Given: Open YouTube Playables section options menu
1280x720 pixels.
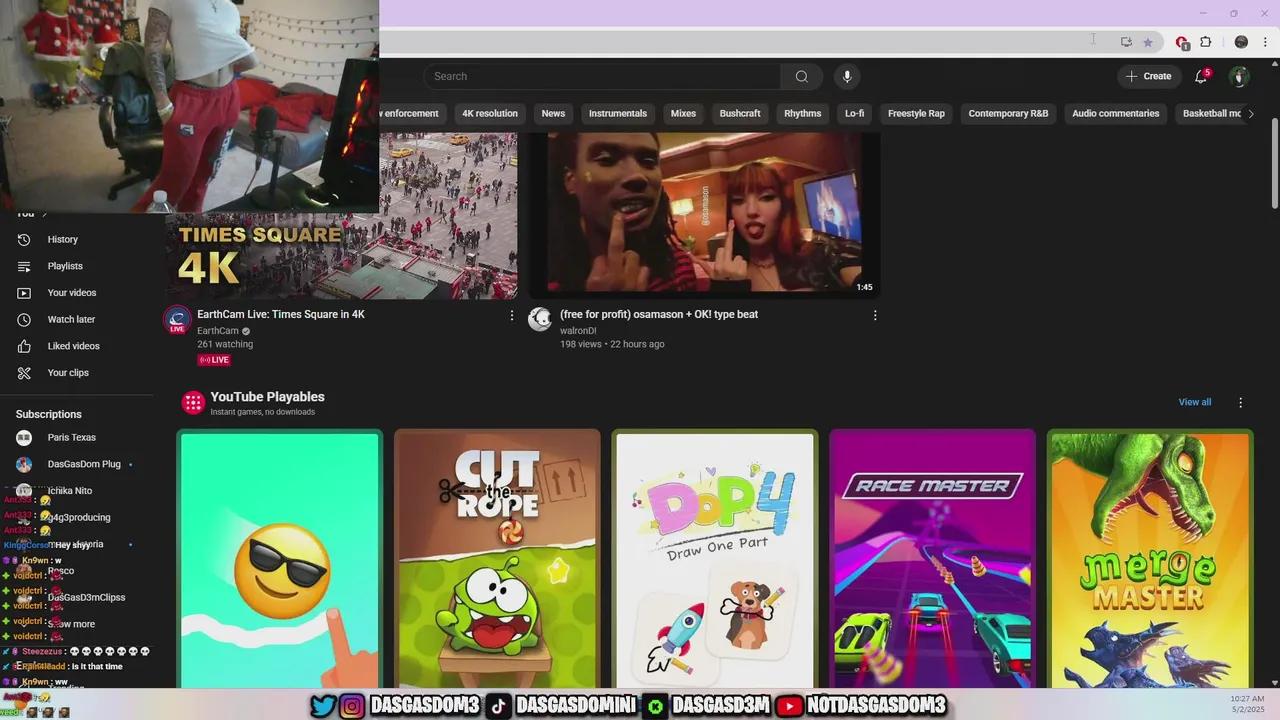Looking at the screenshot, I should (1241, 402).
